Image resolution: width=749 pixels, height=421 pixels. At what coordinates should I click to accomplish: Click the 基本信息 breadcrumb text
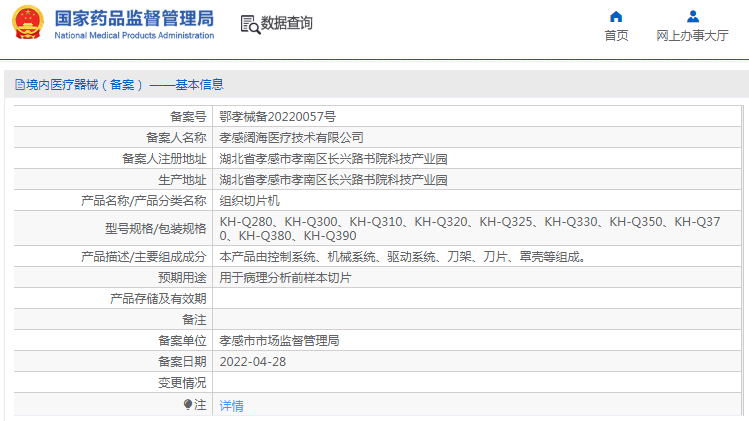pyautogui.click(x=200, y=85)
